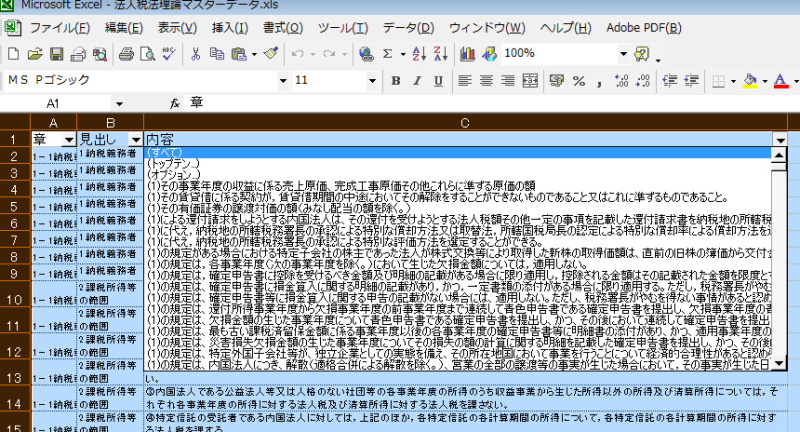800x432 pixels.
Task: Run the spelling check icon
Action: pos(169,54)
